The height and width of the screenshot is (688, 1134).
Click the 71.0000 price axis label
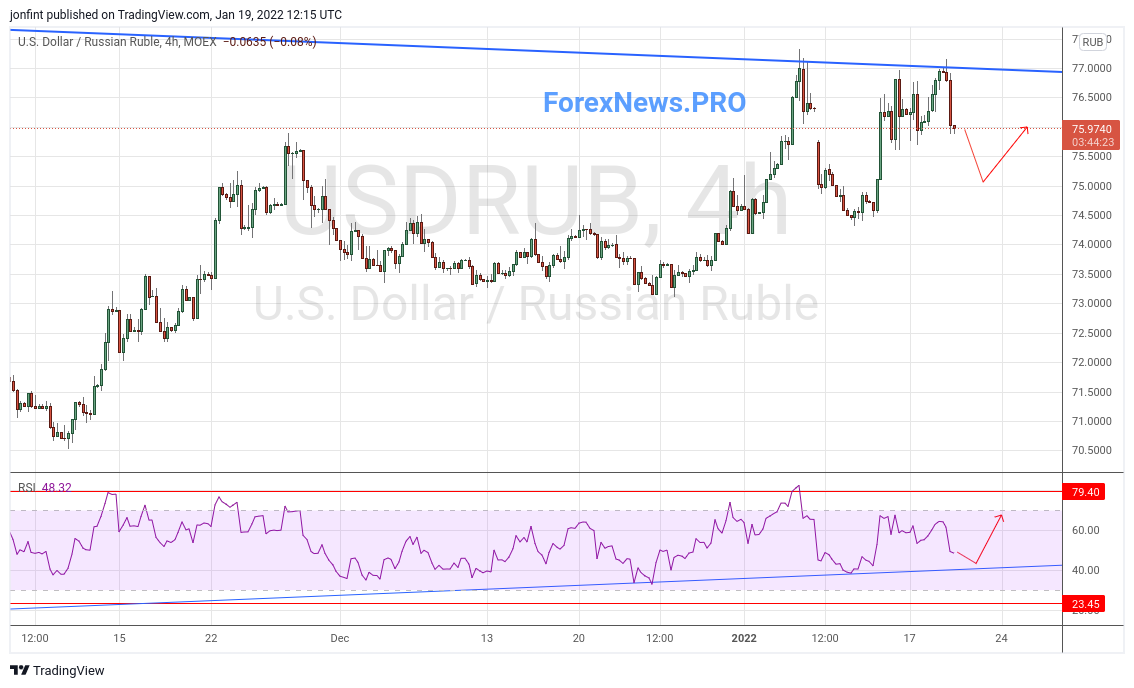click(1091, 421)
